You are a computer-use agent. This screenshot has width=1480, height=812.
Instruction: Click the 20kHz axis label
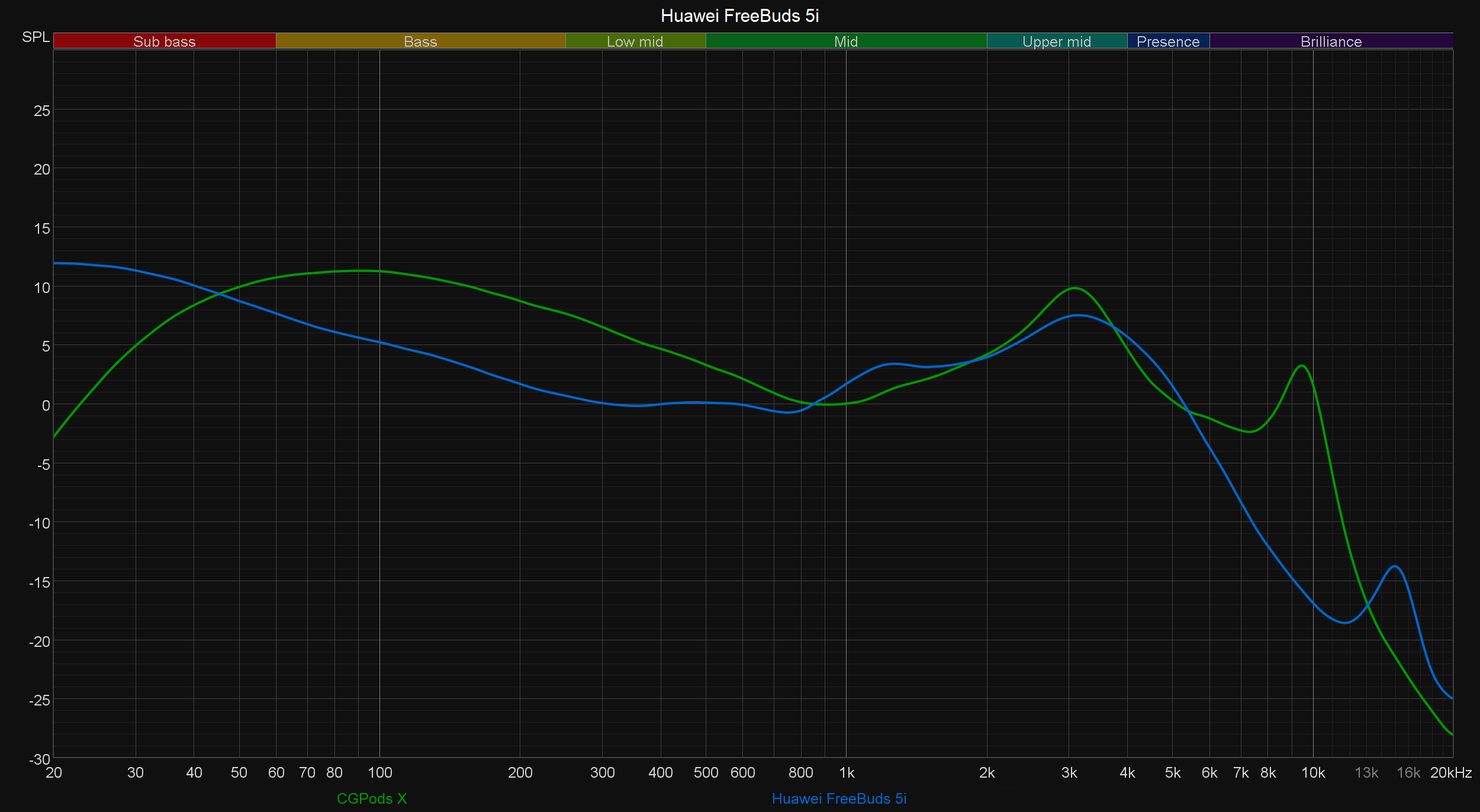[x=1450, y=772]
